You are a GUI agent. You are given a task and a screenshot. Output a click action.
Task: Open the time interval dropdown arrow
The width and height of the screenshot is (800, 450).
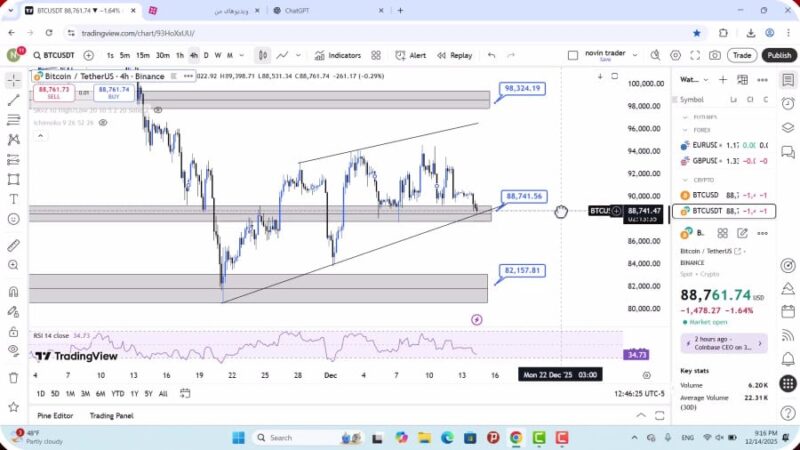(x=240, y=55)
